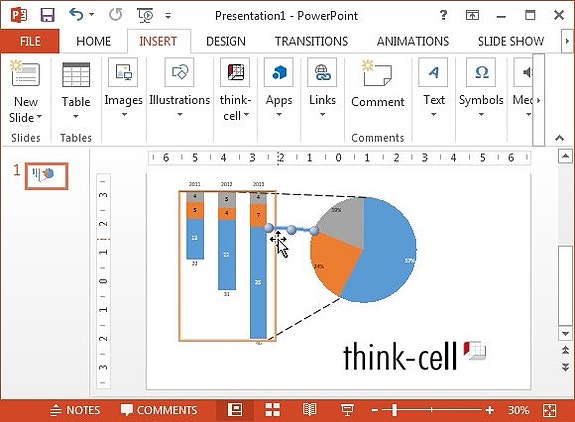Expand the Images dropdown
The width and height of the screenshot is (575, 422).
tap(124, 115)
